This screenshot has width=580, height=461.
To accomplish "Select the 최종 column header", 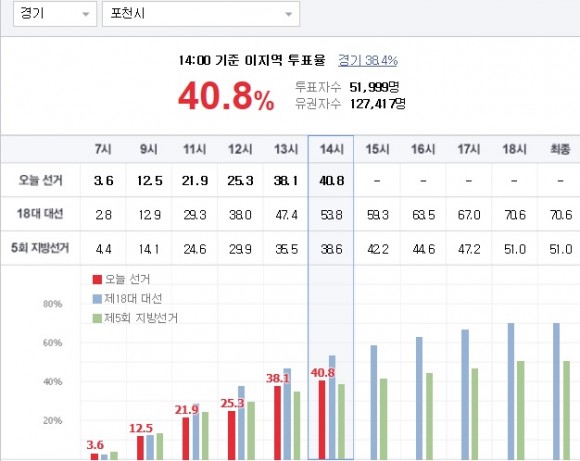I will pyautogui.click(x=560, y=149).
